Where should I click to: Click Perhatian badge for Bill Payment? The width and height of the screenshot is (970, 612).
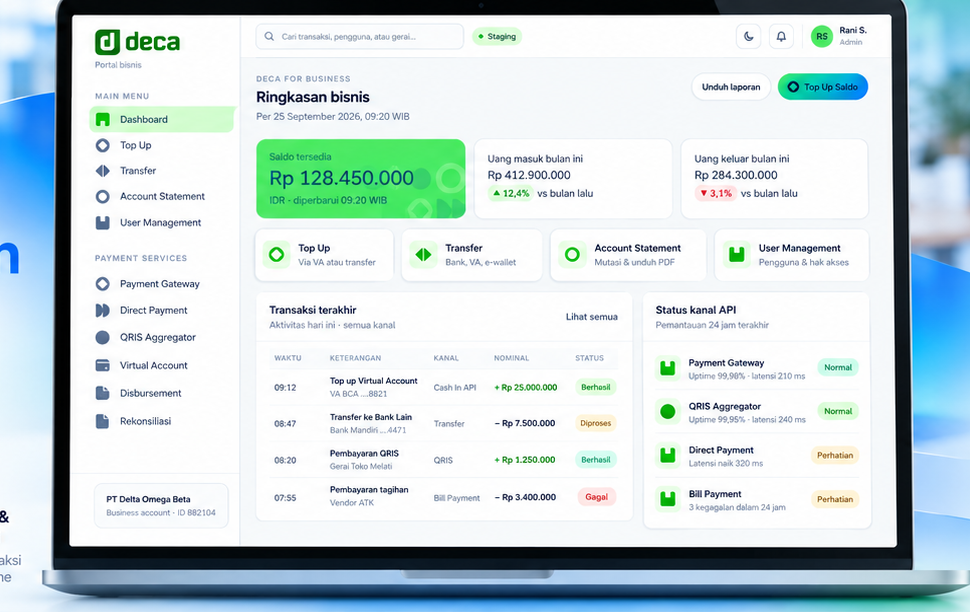pyautogui.click(x=835, y=499)
